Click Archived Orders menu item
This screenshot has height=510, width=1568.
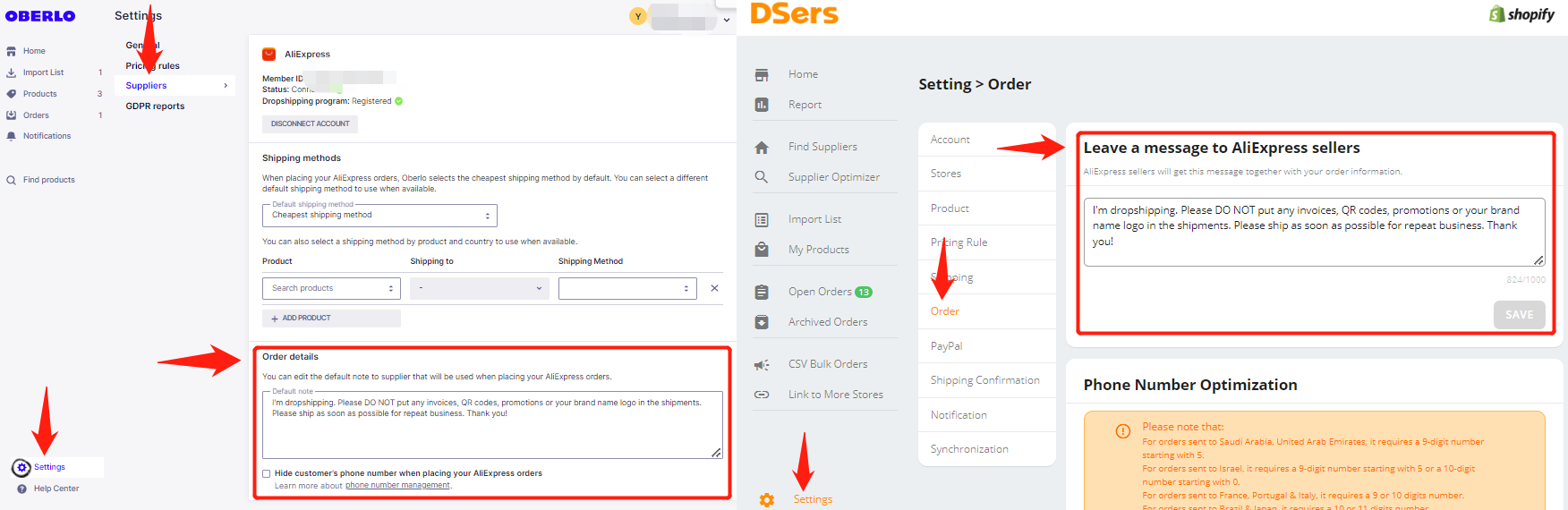point(828,322)
